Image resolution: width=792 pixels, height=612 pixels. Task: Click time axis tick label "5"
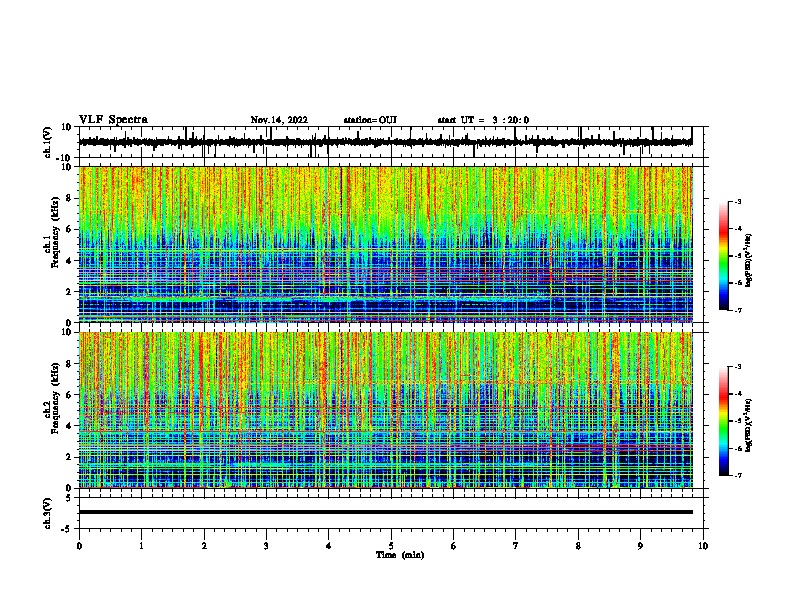coord(391,546)
